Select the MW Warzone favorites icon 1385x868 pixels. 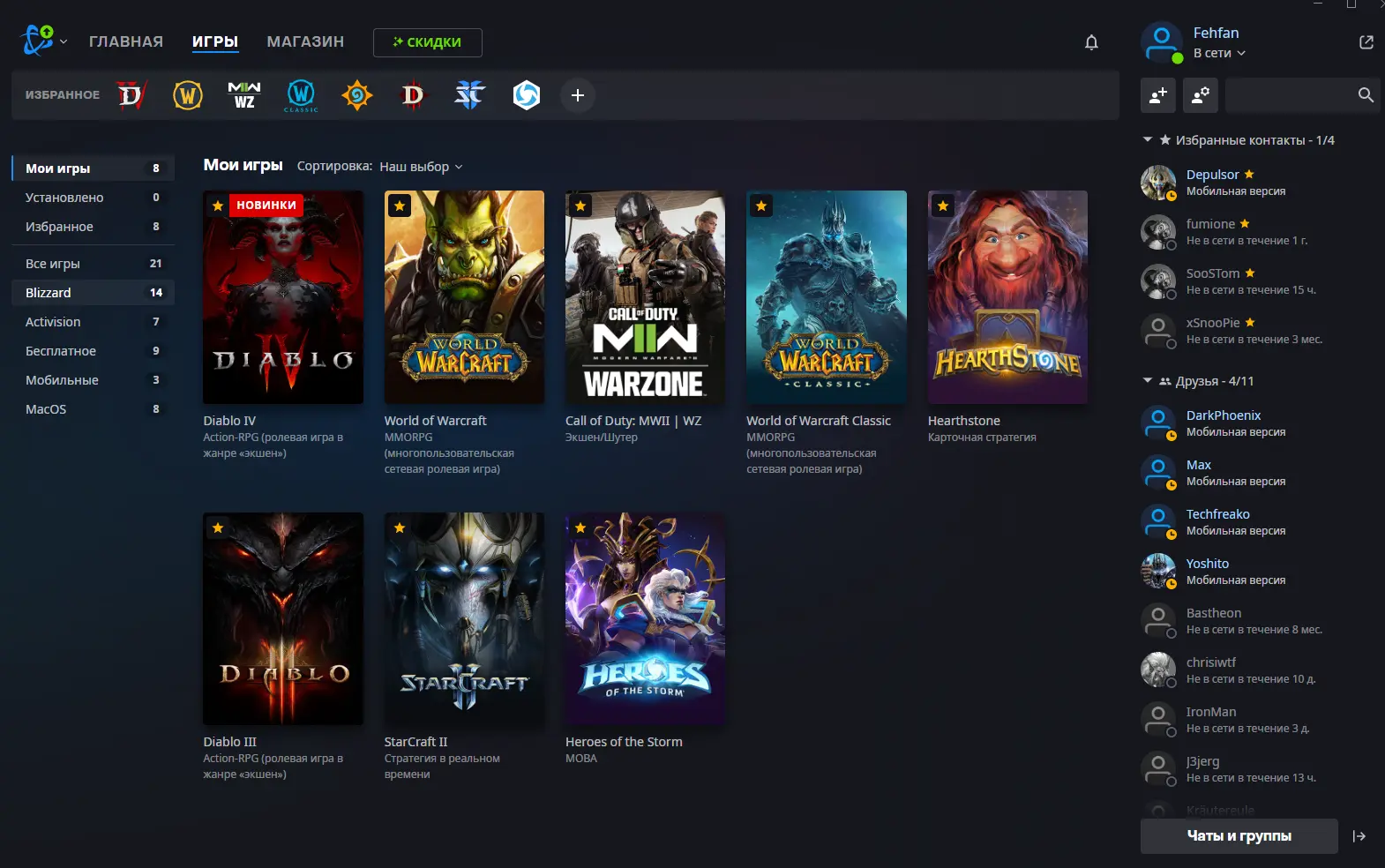(x=244, y=95)
